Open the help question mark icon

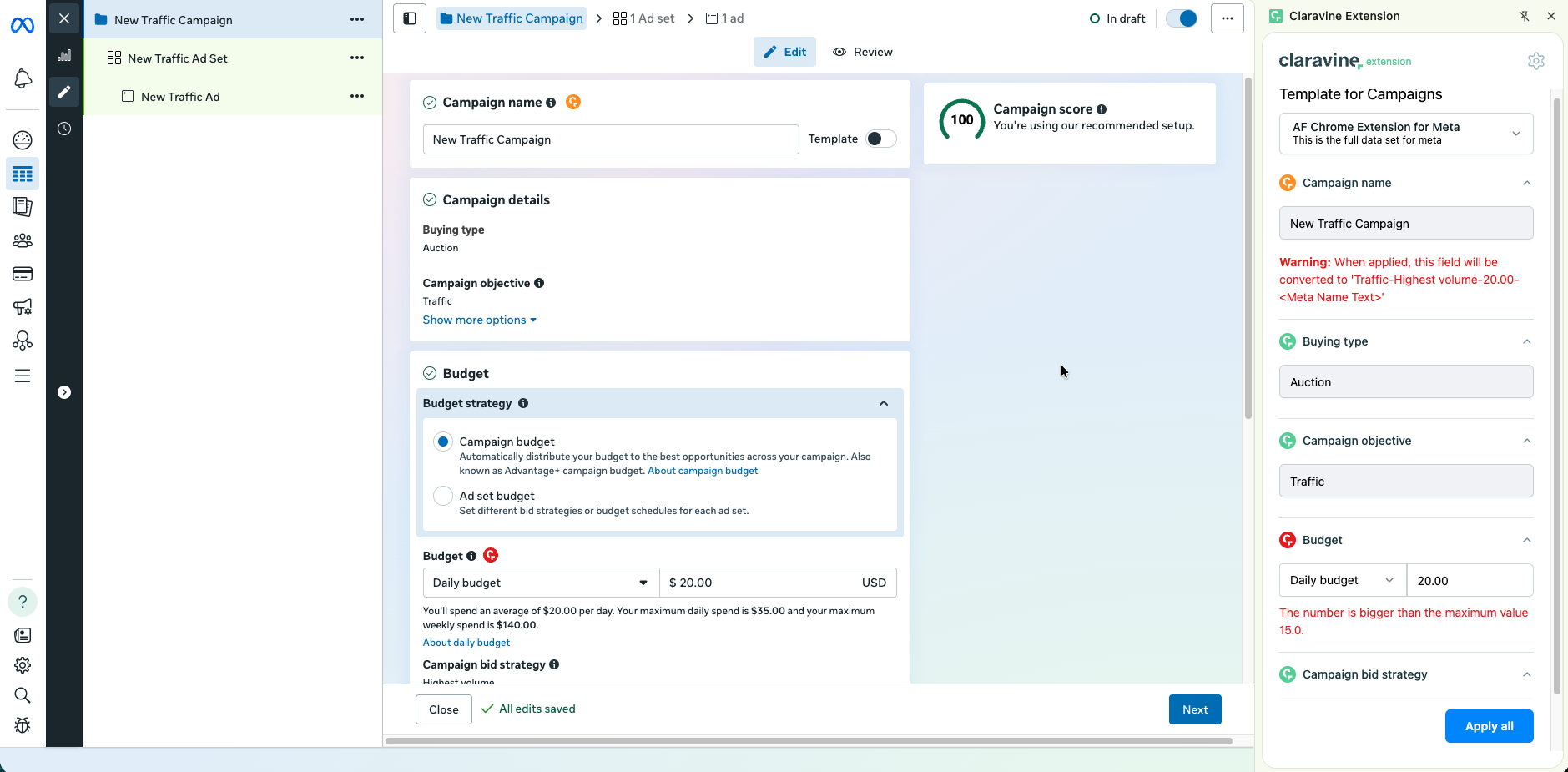23,602
